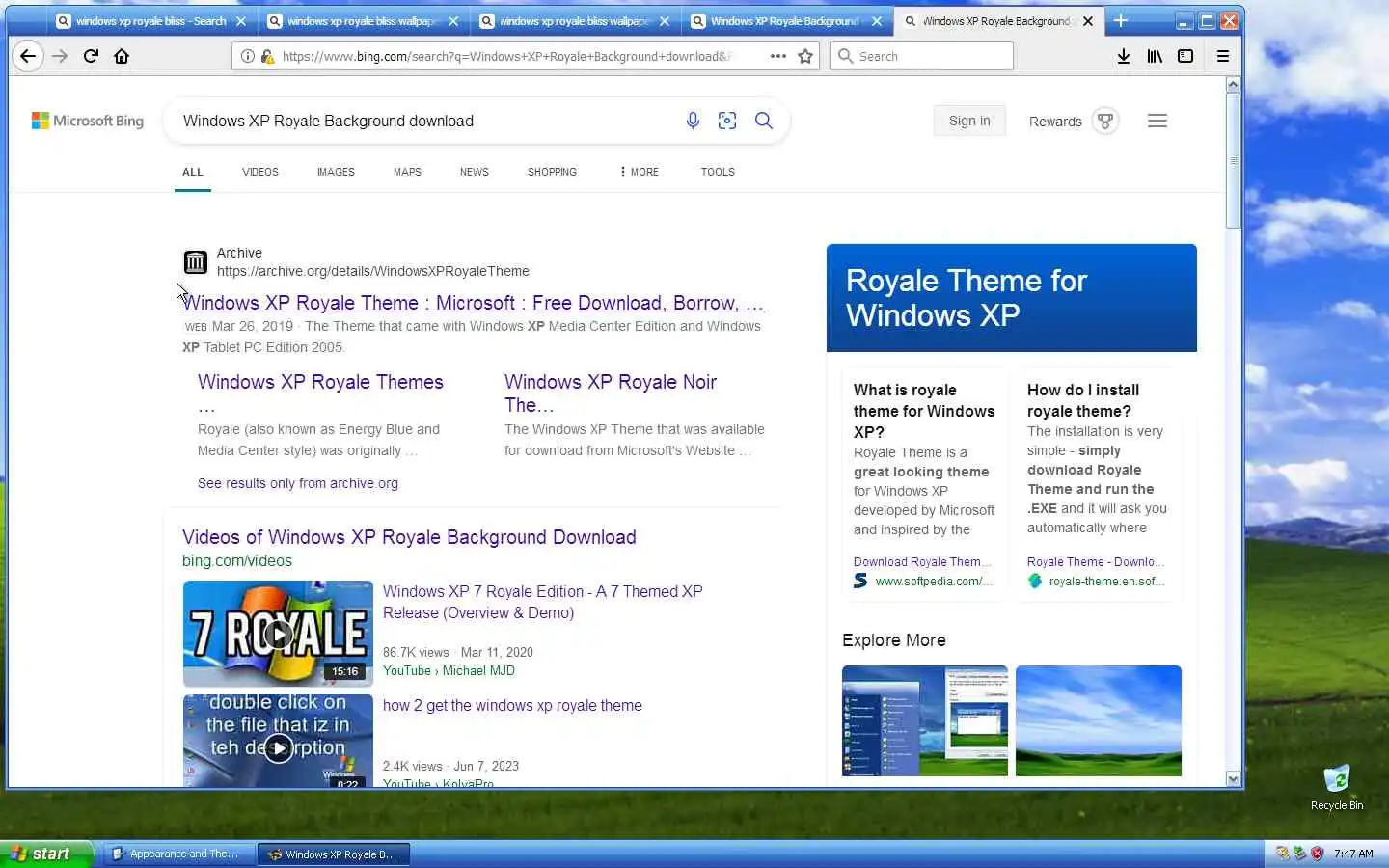Show site information icon in address bar
1389x868 pixels.
click(x=248, y=56)
